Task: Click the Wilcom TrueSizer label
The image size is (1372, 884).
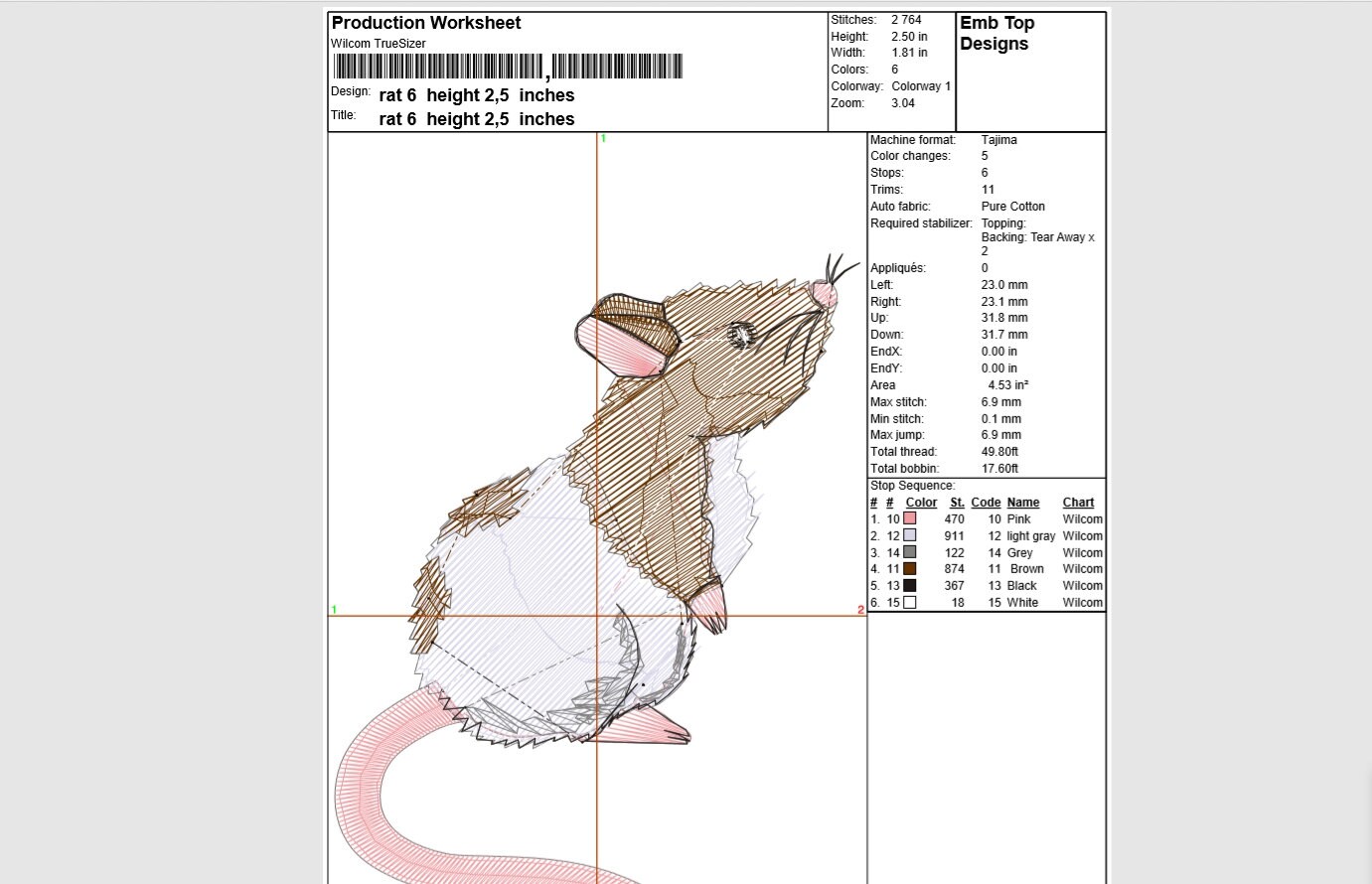Action: pos(379,43)
